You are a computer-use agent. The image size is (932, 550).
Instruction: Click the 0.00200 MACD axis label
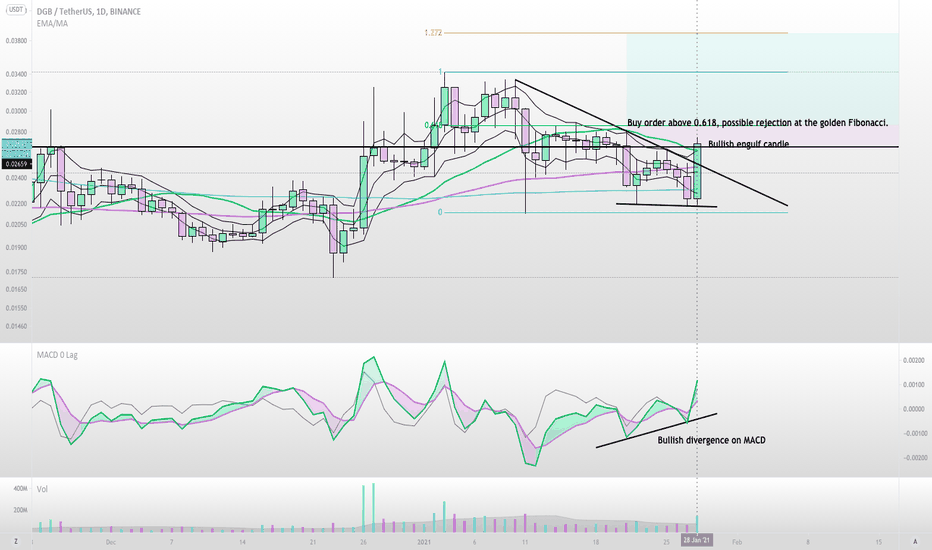(914, 360)
